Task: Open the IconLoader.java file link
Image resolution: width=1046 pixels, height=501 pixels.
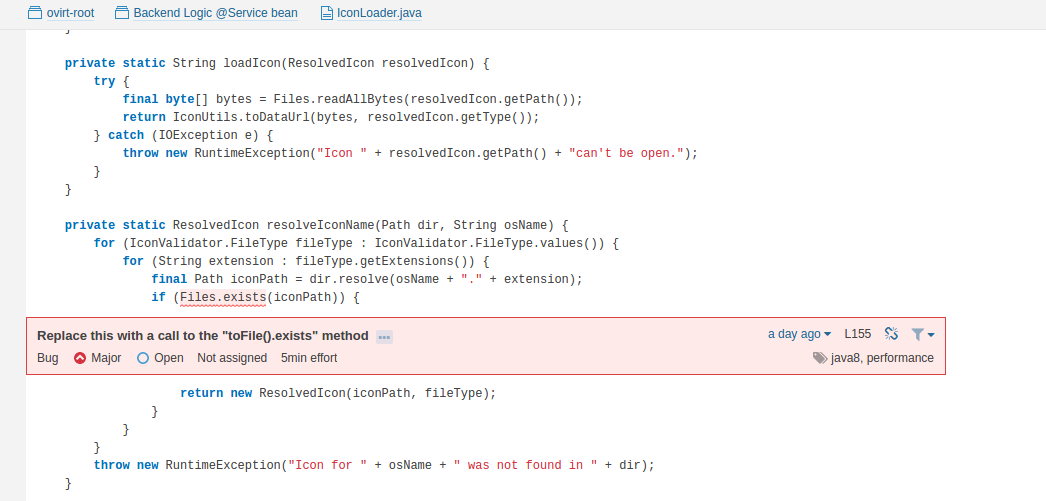Action: coord(380,13)
